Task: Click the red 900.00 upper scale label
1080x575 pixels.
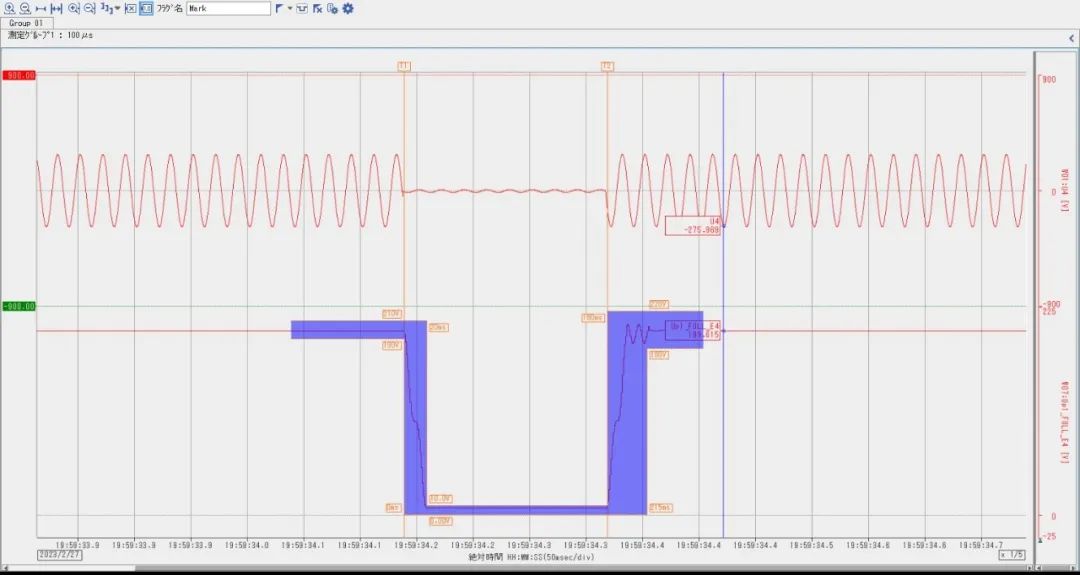Action: [19, 75]
